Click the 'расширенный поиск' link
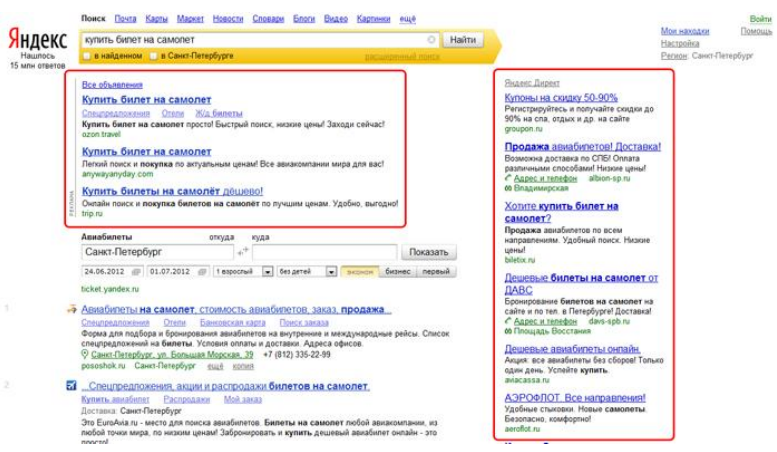This screenshot has height=452, width=777. [x=402, y=56]
